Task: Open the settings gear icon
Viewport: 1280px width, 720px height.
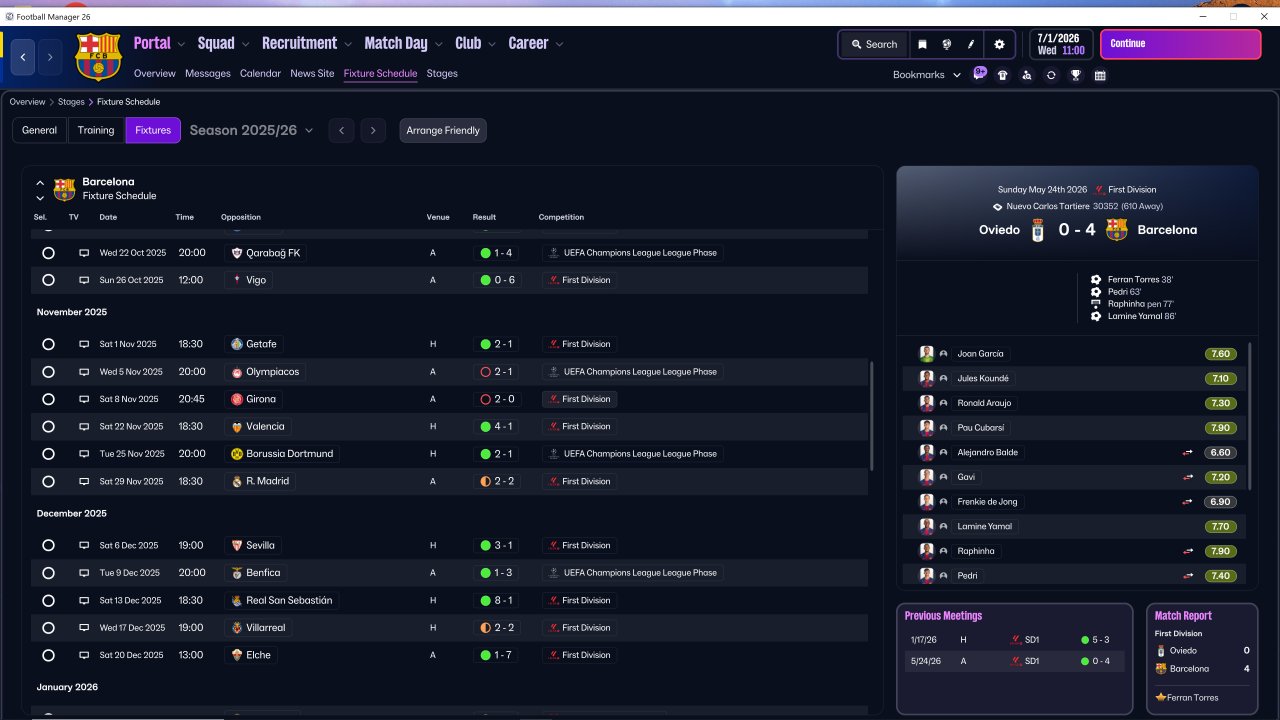Action: (x=999, y=44)
